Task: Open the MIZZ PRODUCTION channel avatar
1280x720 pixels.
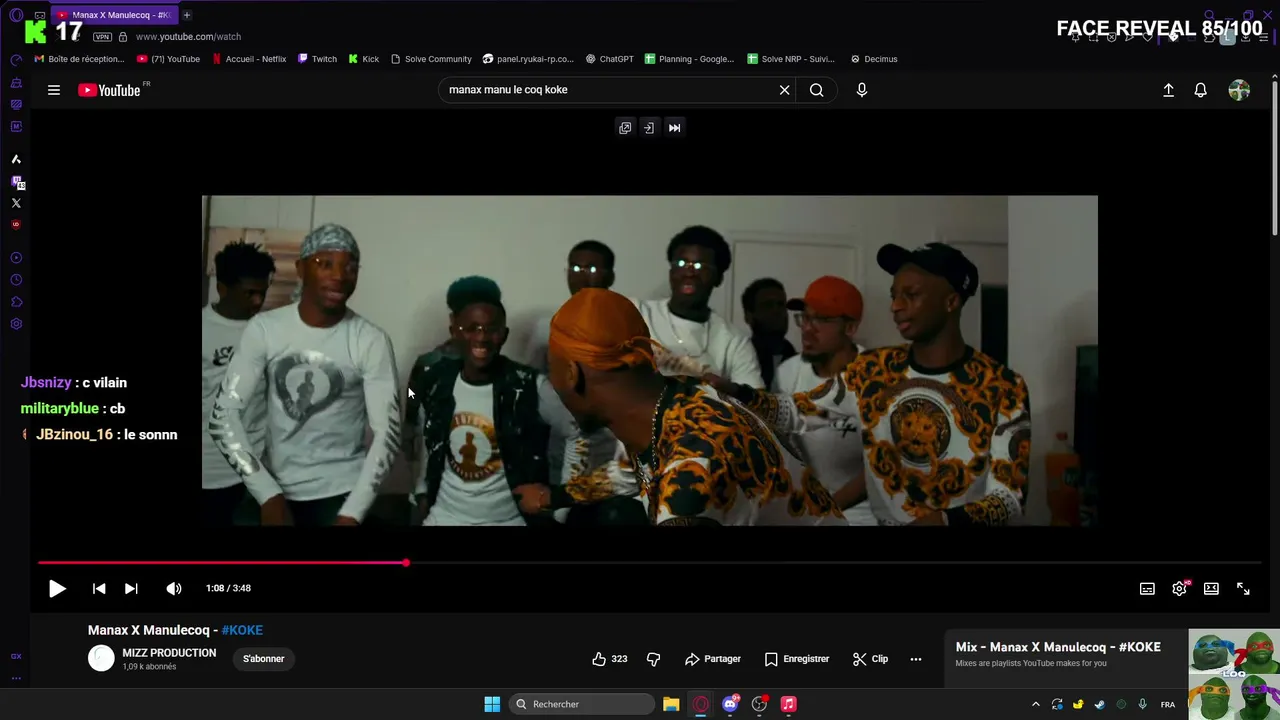Action: click(101, 658)
